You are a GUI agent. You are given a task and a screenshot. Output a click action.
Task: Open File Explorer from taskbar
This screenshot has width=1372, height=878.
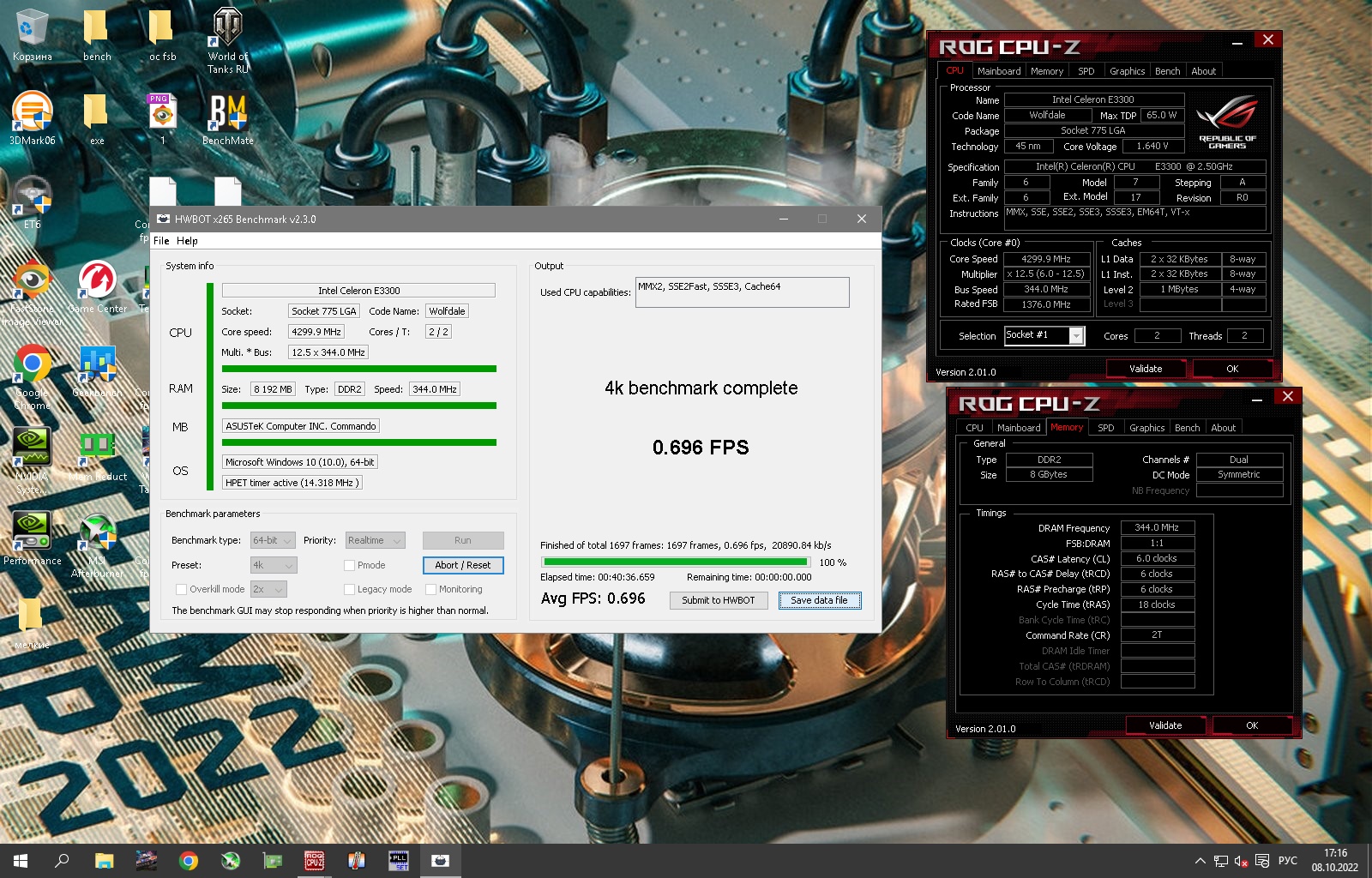click(104, 861)
